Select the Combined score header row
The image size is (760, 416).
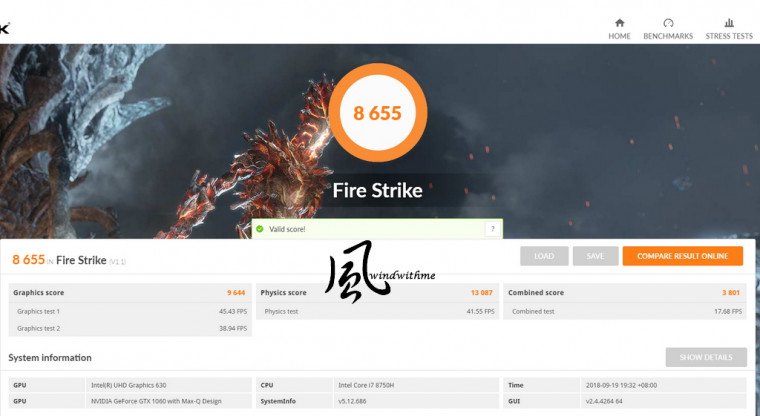tap(625, 293)
